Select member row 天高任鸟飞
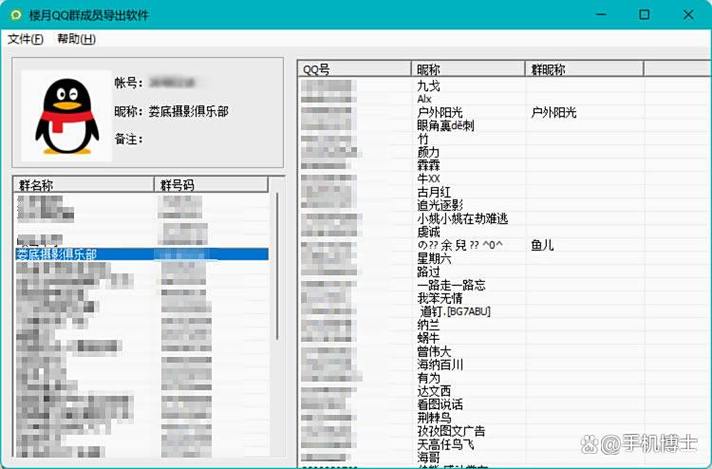 (445, 444)
